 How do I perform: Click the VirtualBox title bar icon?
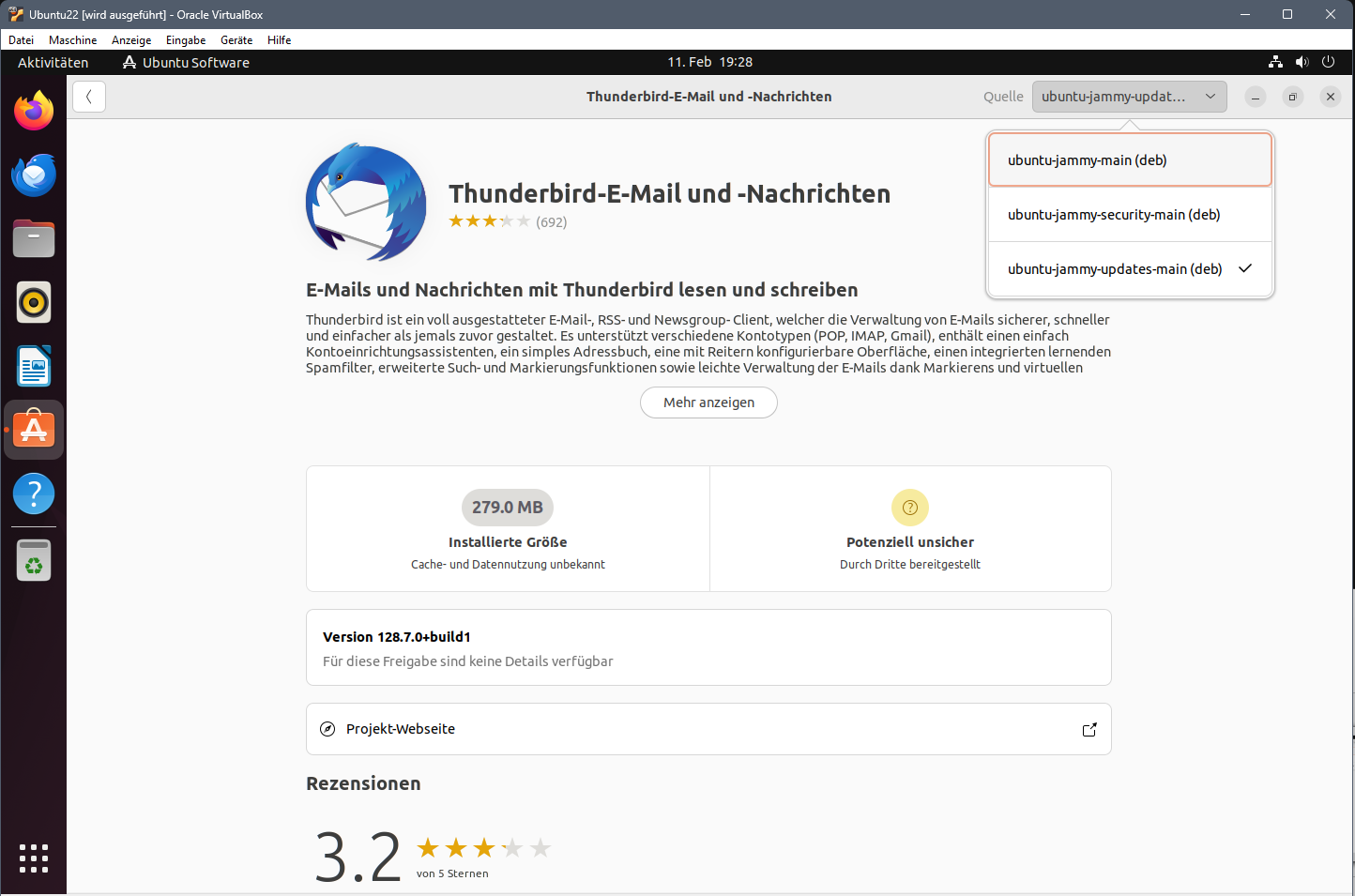pos(15,14)
